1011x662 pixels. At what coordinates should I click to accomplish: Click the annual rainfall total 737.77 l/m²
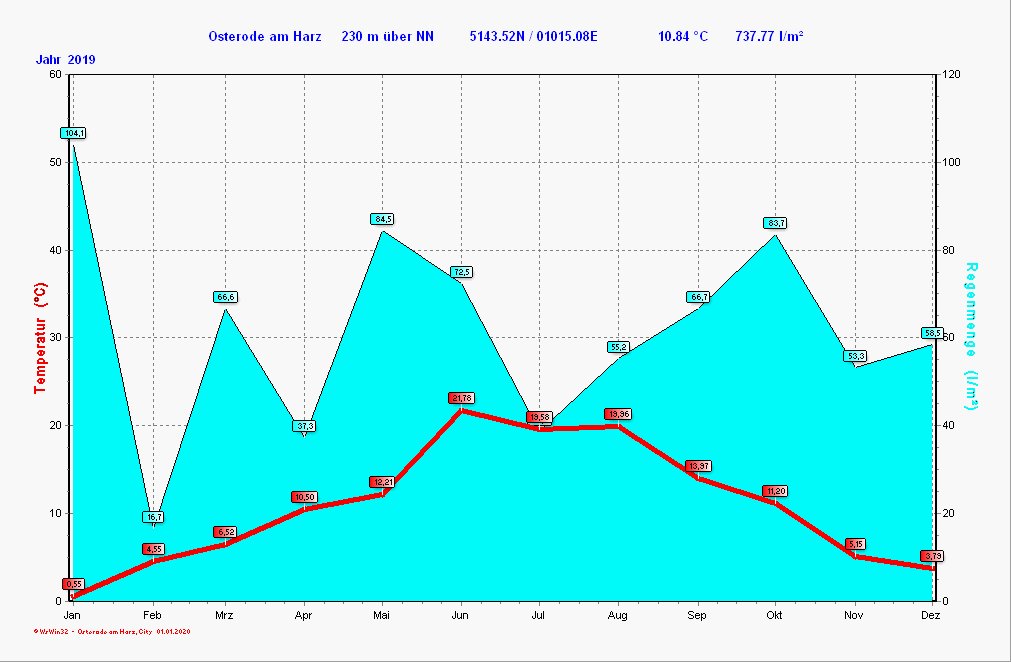coord(769,37)
